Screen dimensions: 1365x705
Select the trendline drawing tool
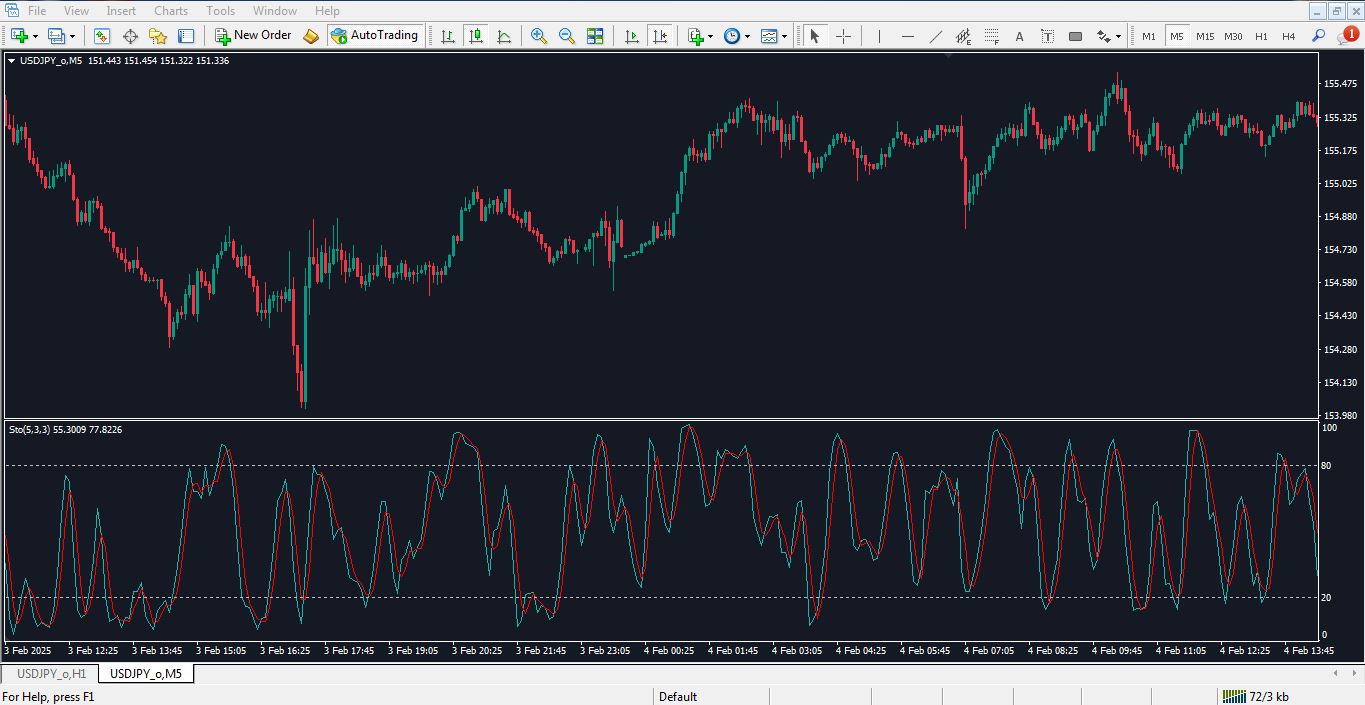pos(936,36)
